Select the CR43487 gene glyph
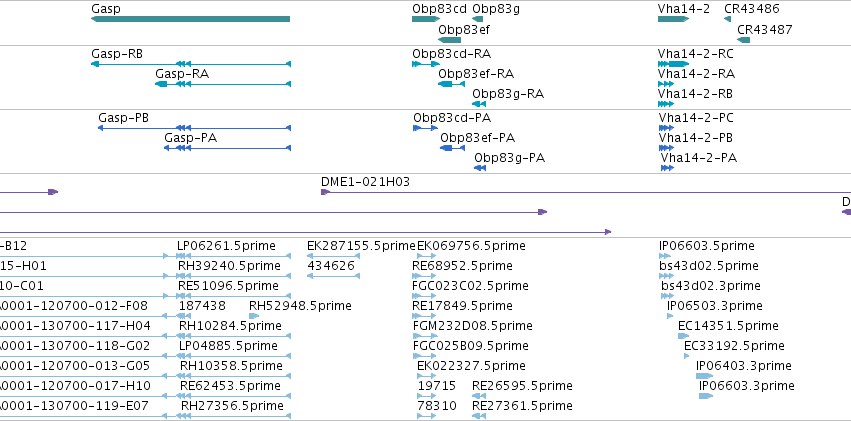The width and height of the screenshot is (851, 421). [744, 40]
